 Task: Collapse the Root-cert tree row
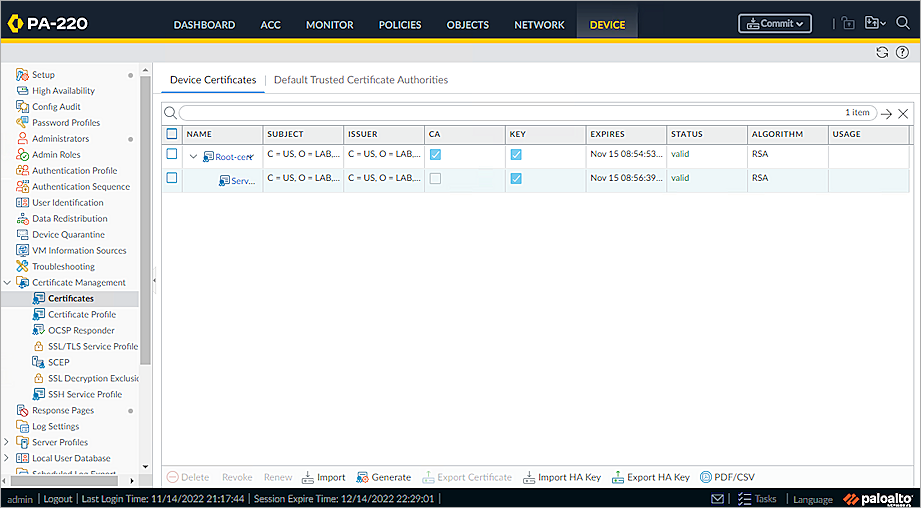pyautogui.click(x=194, y=157)
